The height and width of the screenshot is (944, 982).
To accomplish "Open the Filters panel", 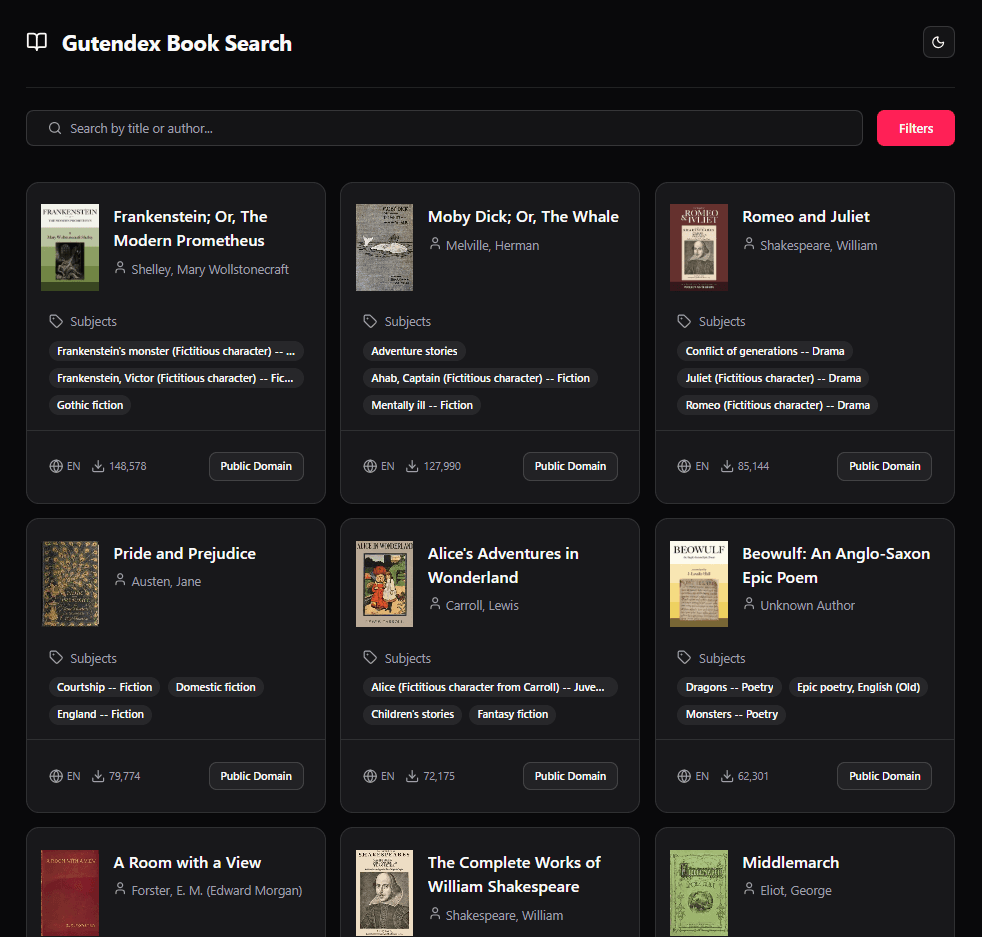I will click(915, 128).
